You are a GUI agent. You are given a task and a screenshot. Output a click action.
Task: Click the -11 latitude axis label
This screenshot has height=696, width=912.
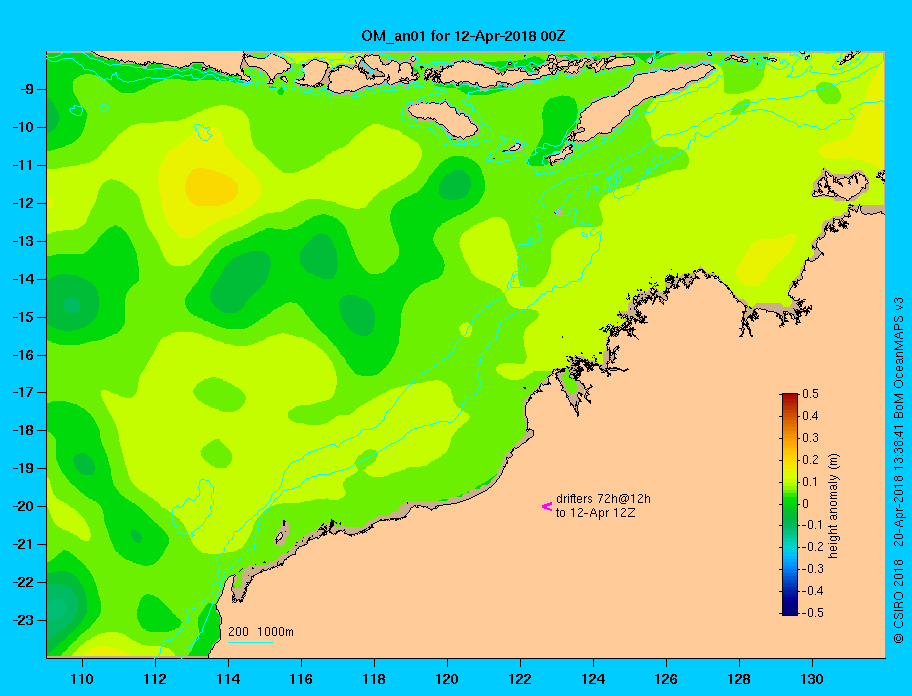coord(23,165)
